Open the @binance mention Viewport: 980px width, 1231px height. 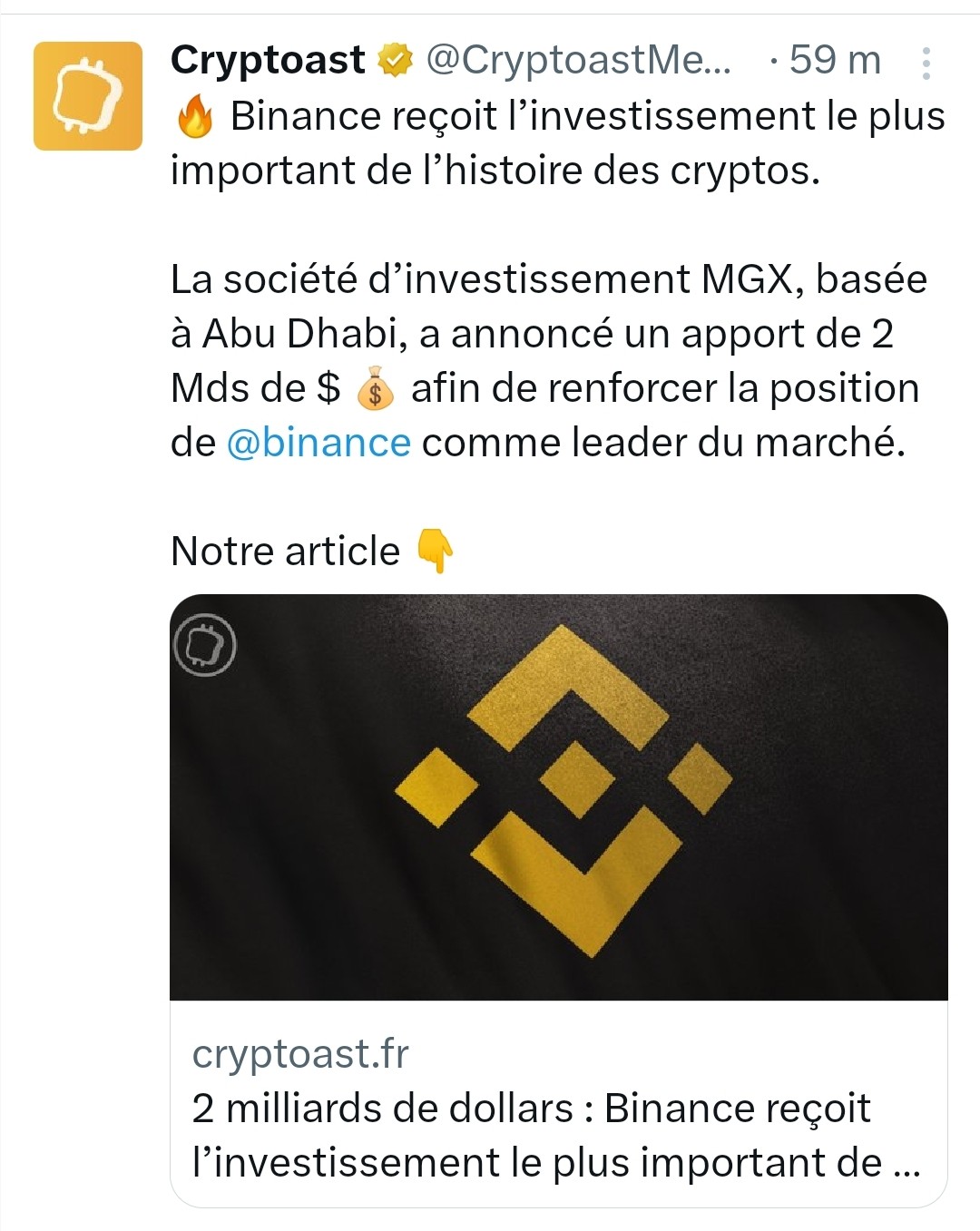coord(318,443)
